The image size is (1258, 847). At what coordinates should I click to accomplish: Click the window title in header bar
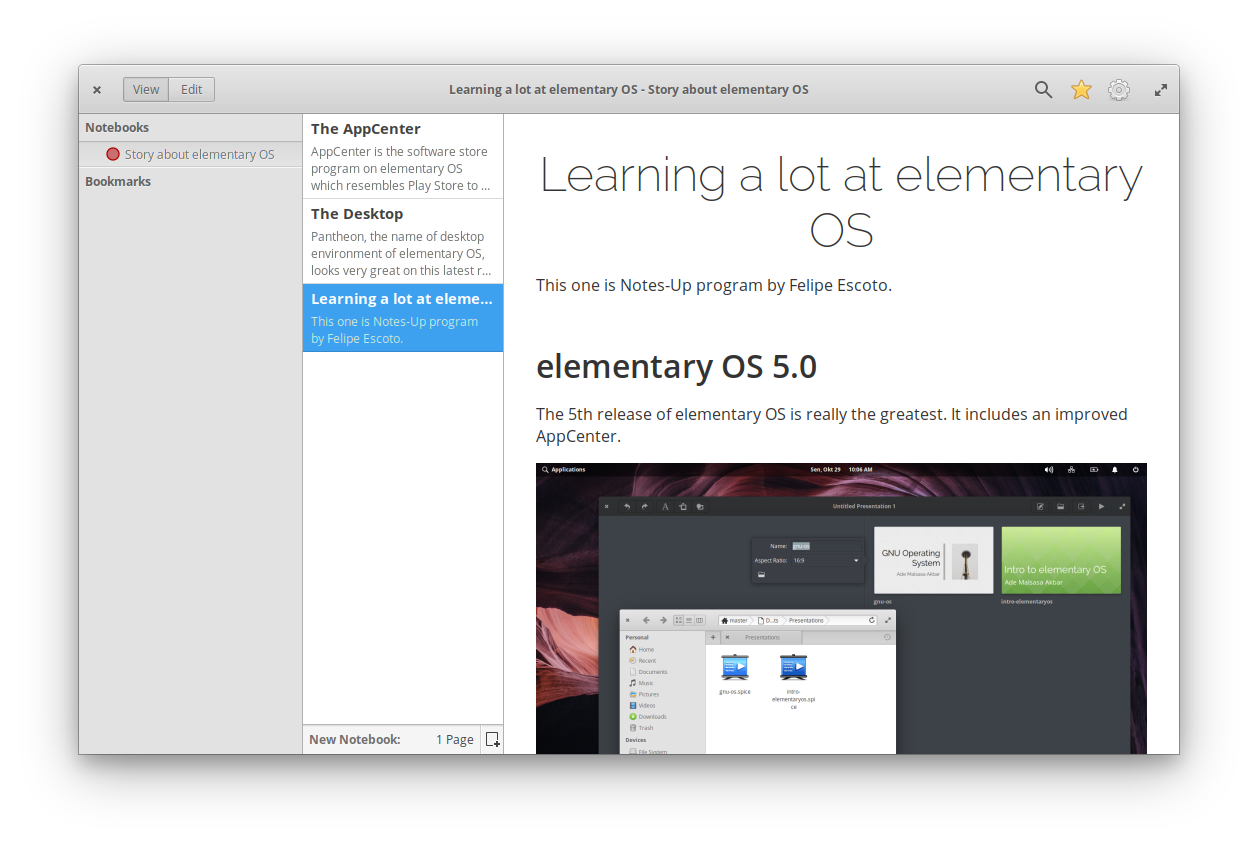pos(628,90)
